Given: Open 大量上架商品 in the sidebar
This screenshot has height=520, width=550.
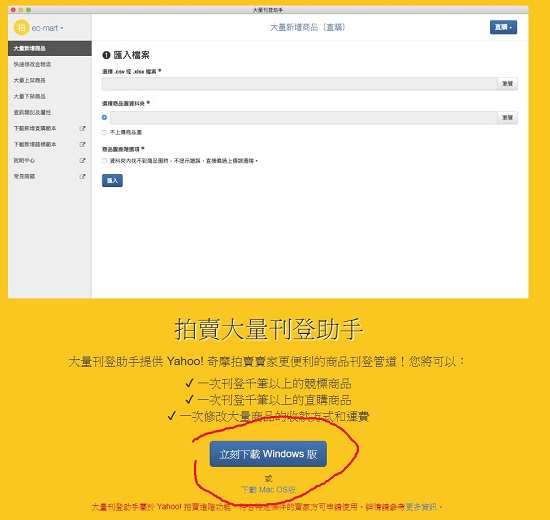Looking at the screenshot, I should 50,80.
